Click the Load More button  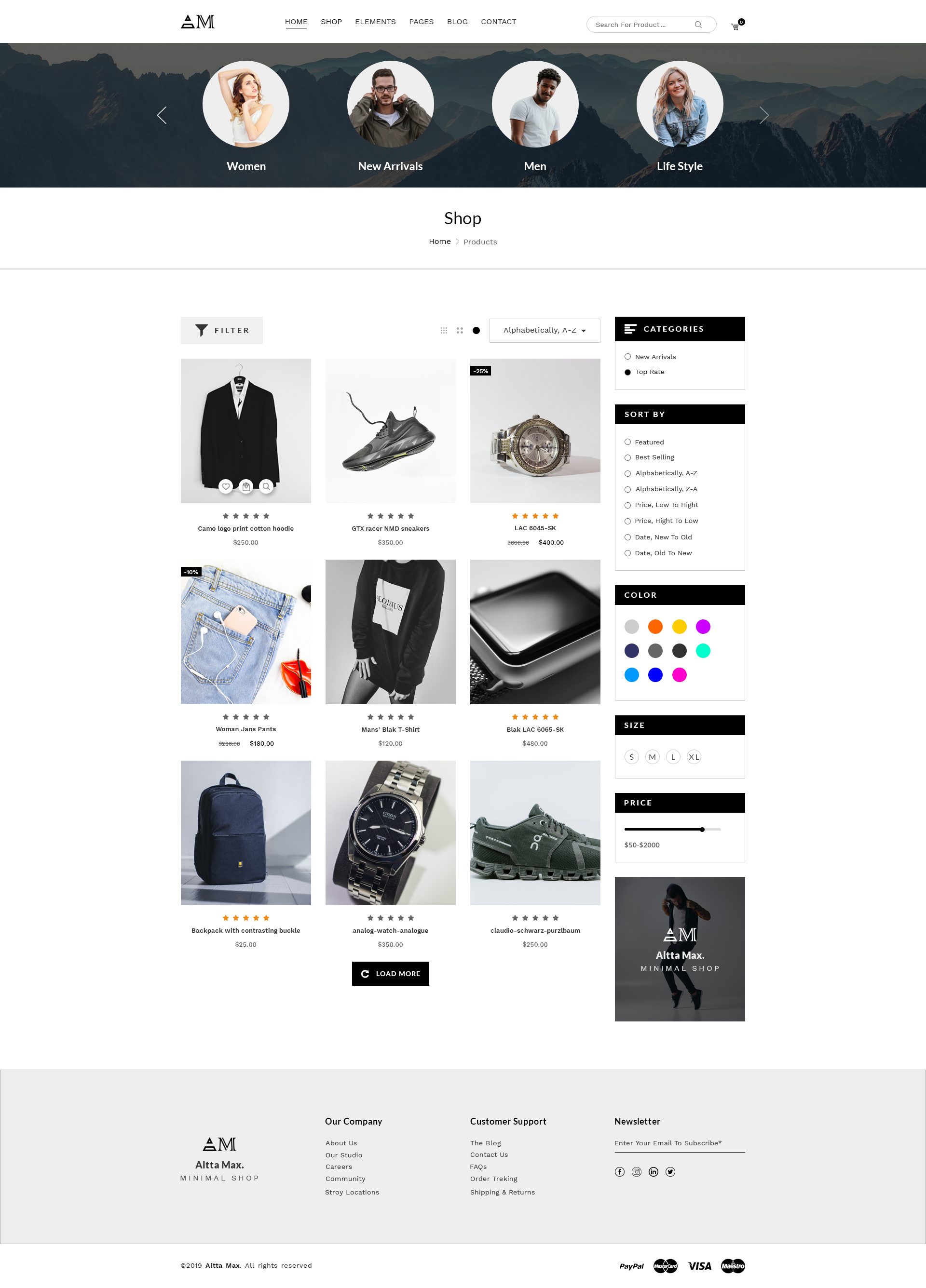pos(391,973)
